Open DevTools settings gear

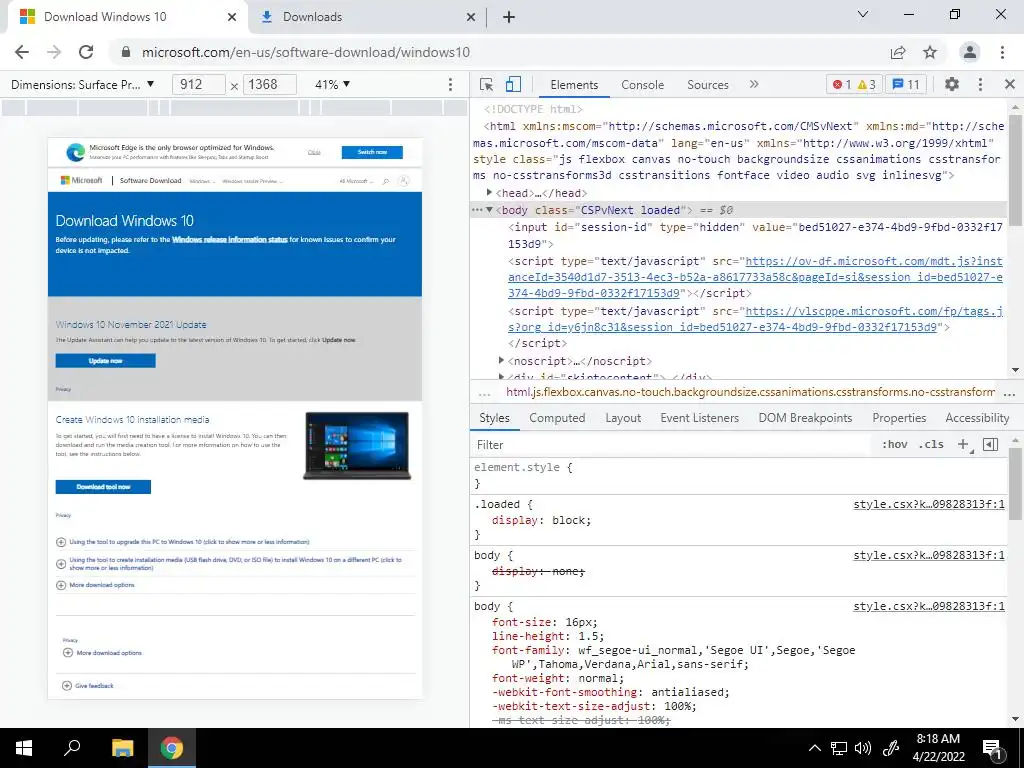(952, 84)
